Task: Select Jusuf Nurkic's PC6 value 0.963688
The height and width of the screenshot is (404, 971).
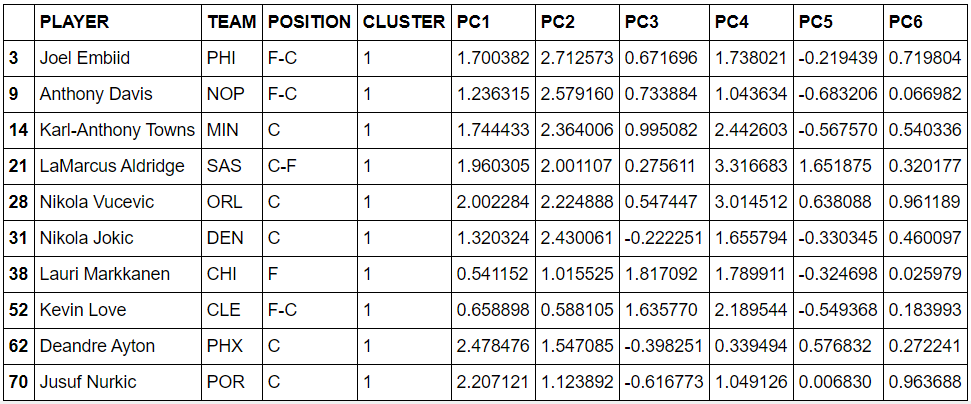Action: pyautogui.click(x=925, y=382)
